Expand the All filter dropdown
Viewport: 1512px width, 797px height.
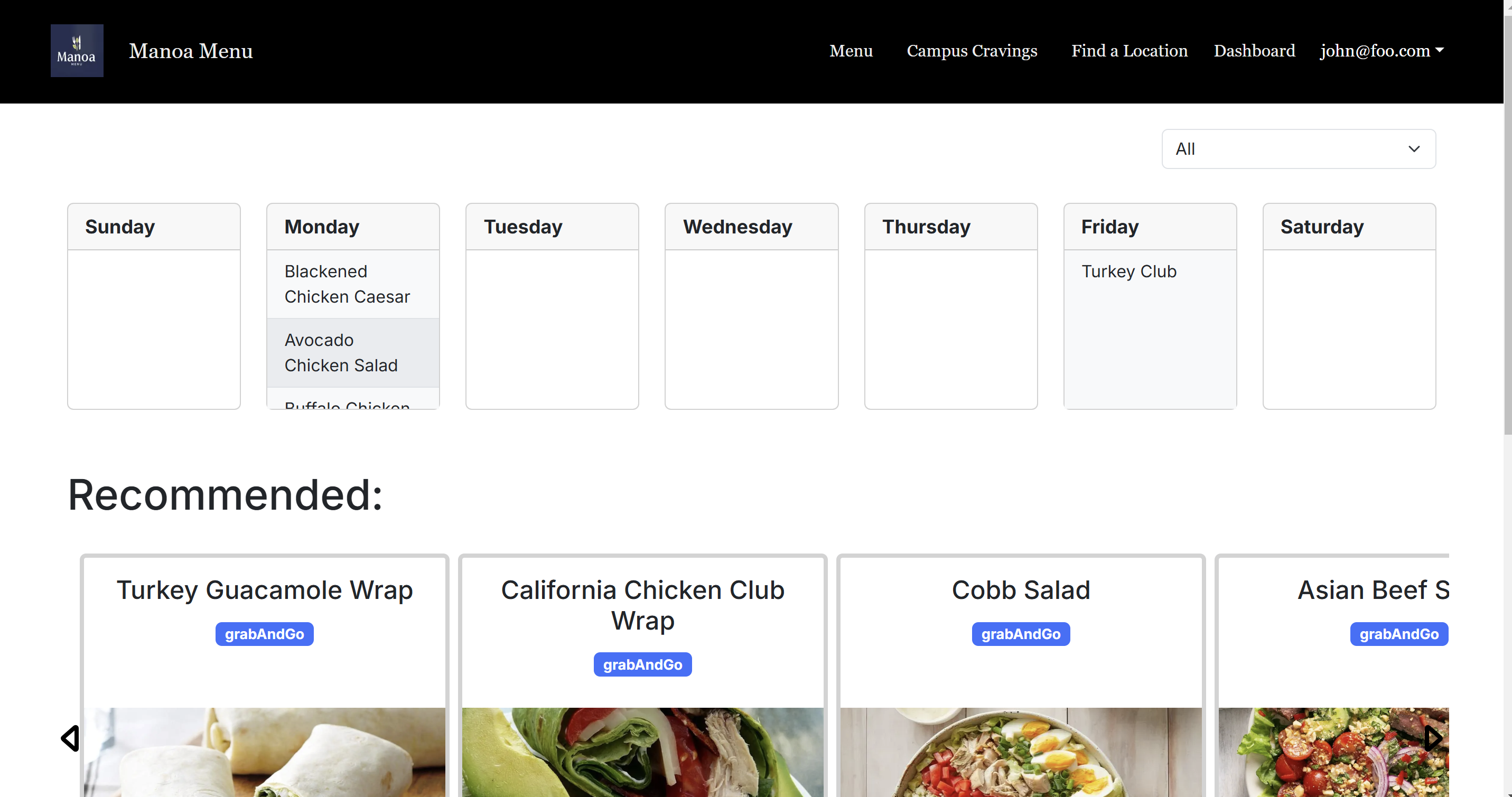pyautogui.click(x=1299, y=149)
